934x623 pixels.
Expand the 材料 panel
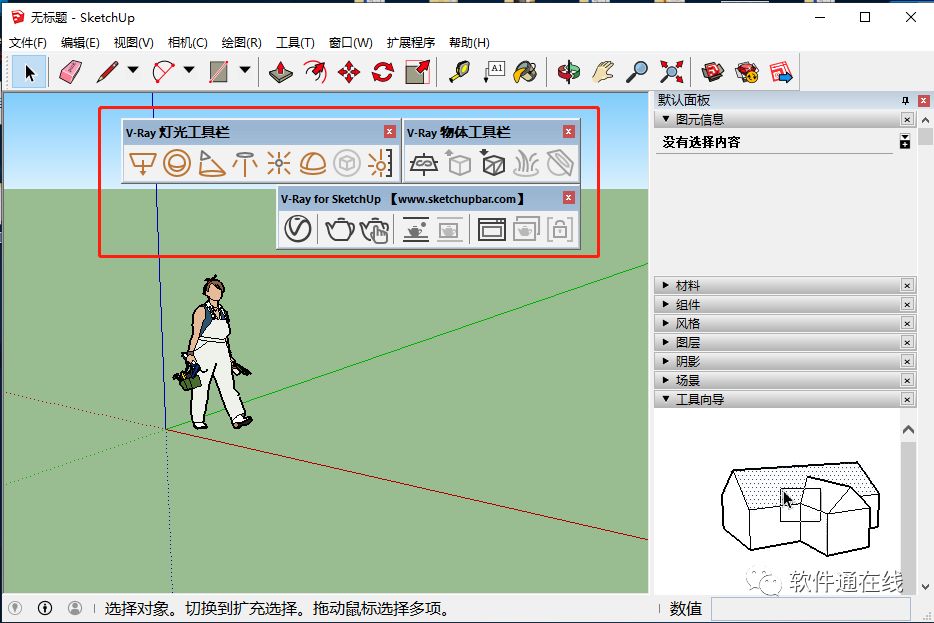(666, 285)
